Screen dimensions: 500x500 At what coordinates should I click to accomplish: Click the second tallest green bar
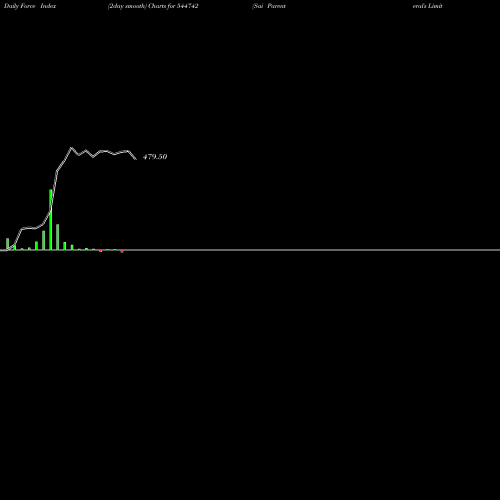(x=58, y=237)
